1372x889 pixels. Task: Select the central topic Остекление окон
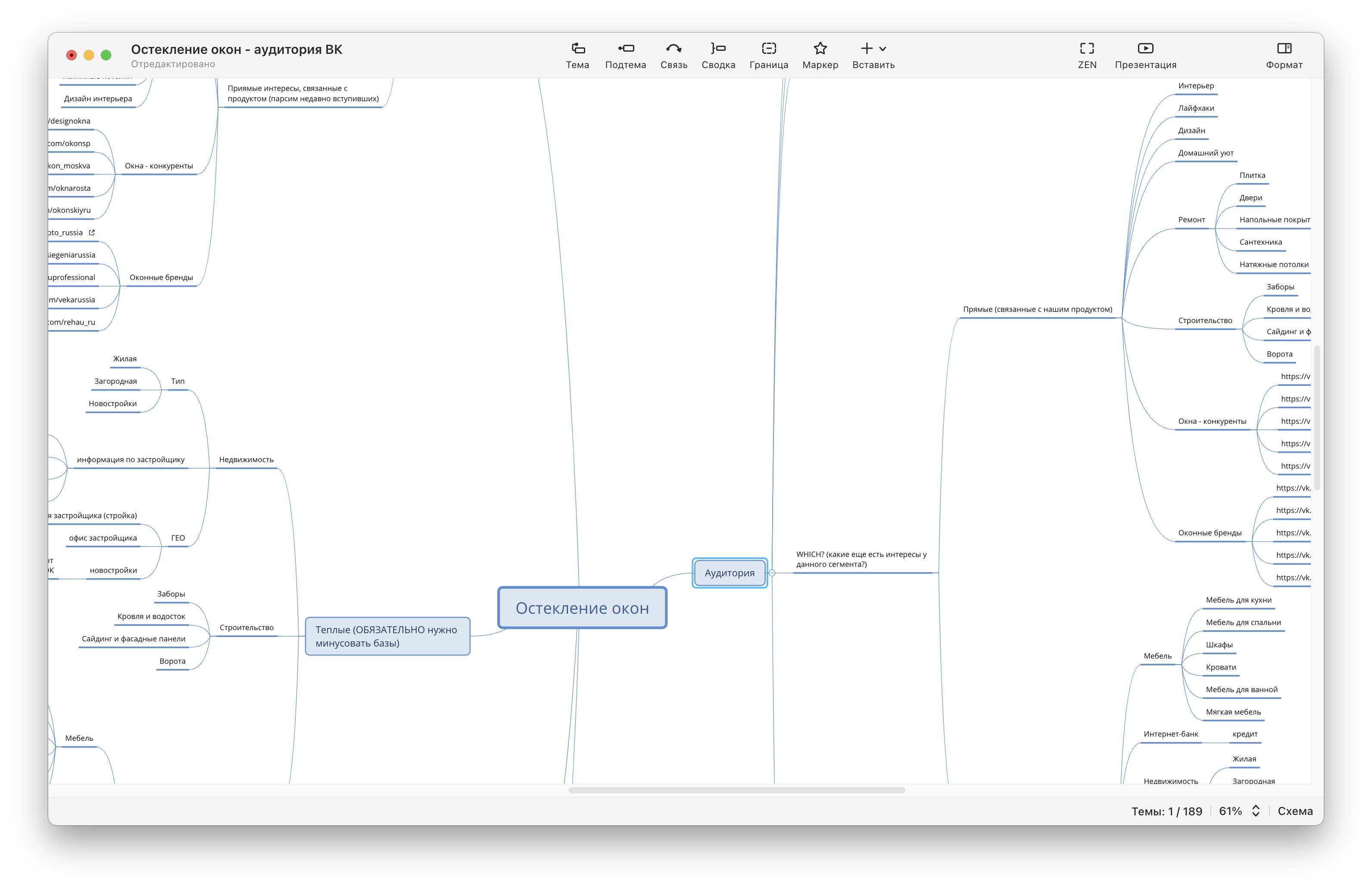click(x=582, y=608)
